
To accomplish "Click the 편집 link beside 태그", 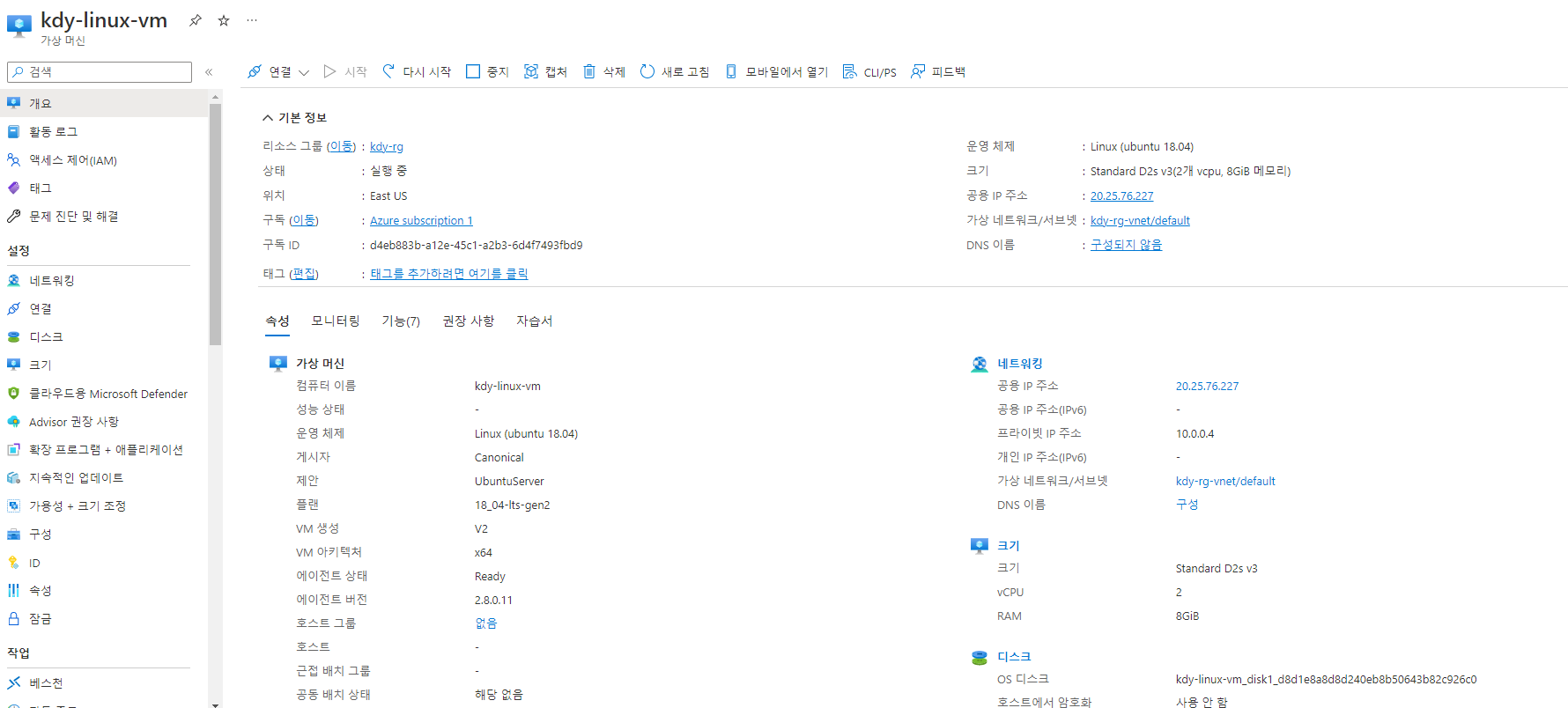I will tap(304, 274).
